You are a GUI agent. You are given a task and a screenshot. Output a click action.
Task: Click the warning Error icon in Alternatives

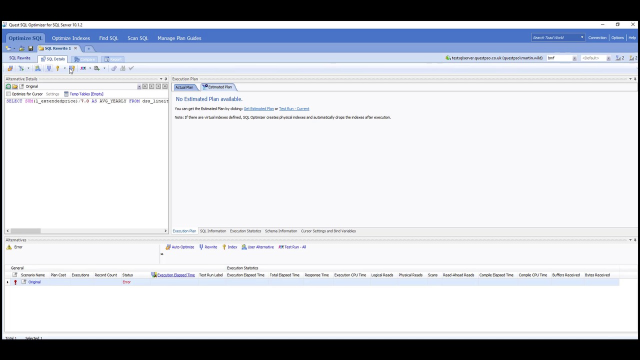pyautogui.click(x=9, y=247)
